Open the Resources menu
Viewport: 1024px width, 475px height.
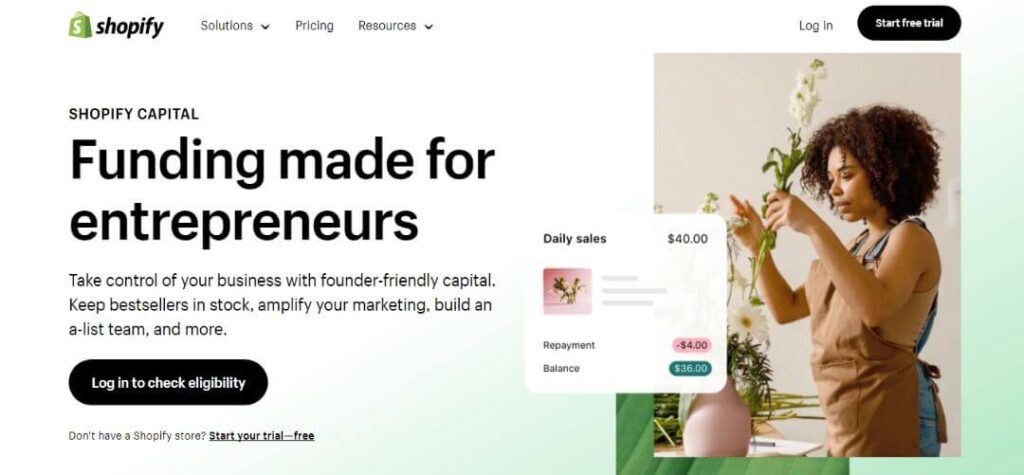click(x=396, y=25)
